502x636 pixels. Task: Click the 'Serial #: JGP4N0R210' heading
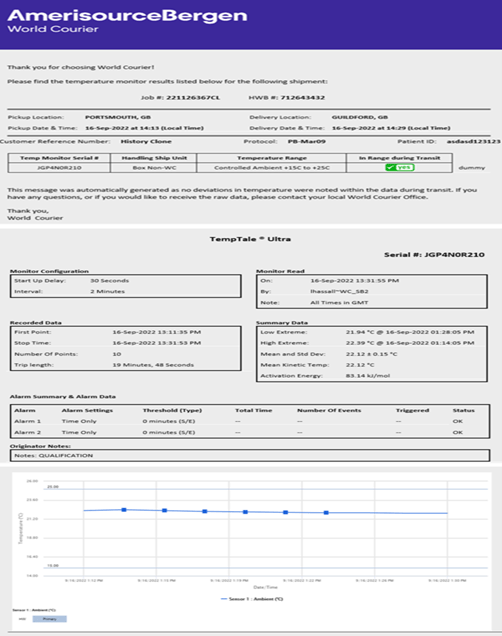click(434, 255)
